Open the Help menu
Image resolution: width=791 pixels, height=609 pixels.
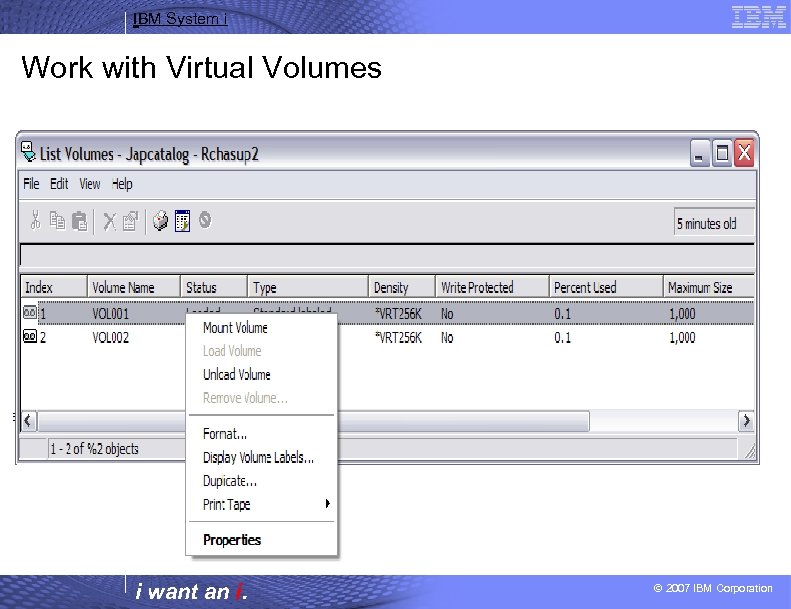(x=122, y=184)
